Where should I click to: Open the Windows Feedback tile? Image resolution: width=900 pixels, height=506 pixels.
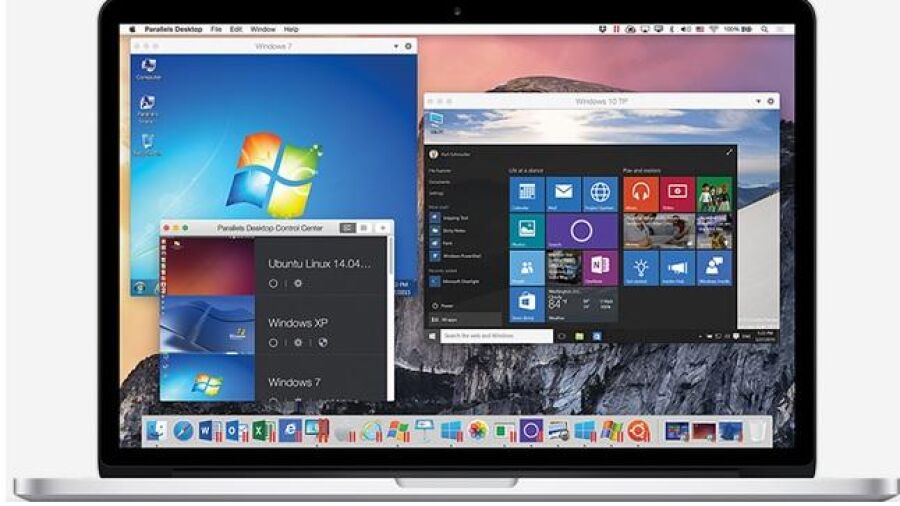point(715,268)
